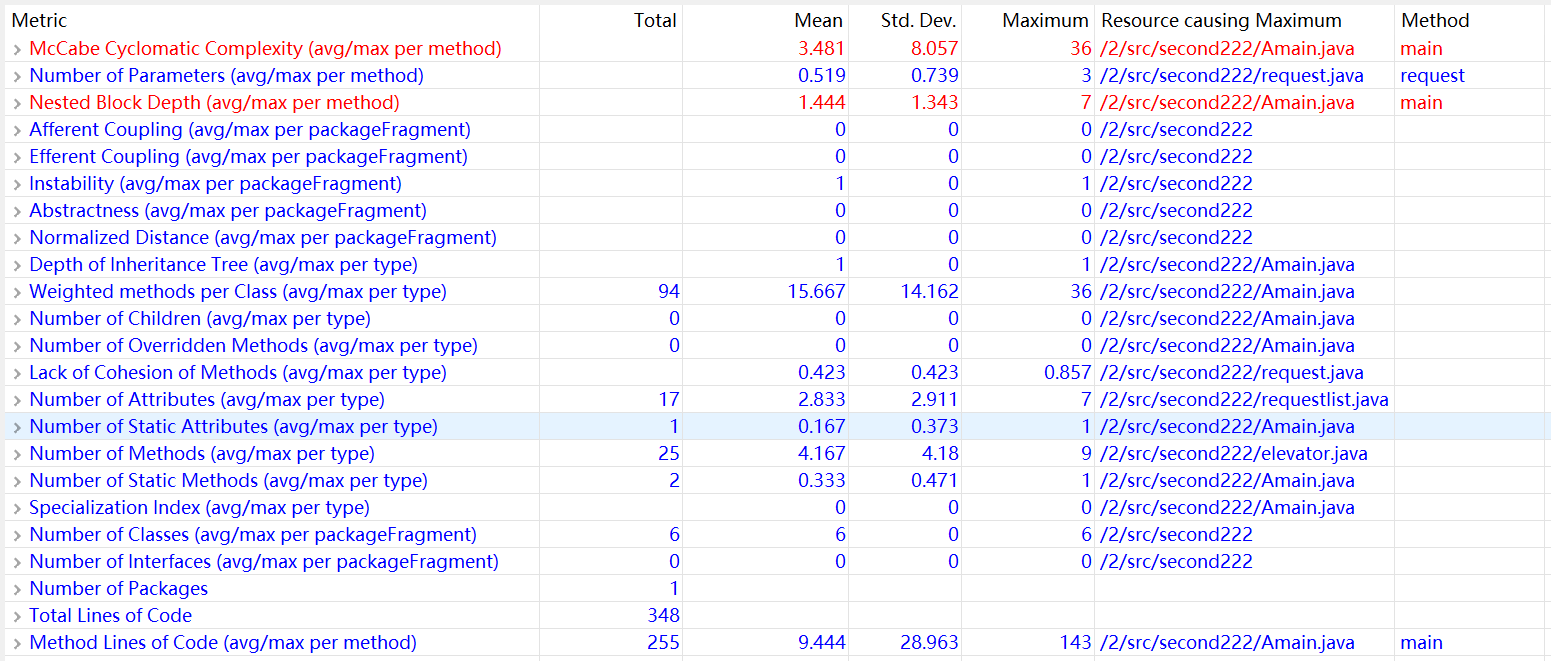Click total value 94 weighted methods
The image size is (1551, 661).
click(669, 291)
